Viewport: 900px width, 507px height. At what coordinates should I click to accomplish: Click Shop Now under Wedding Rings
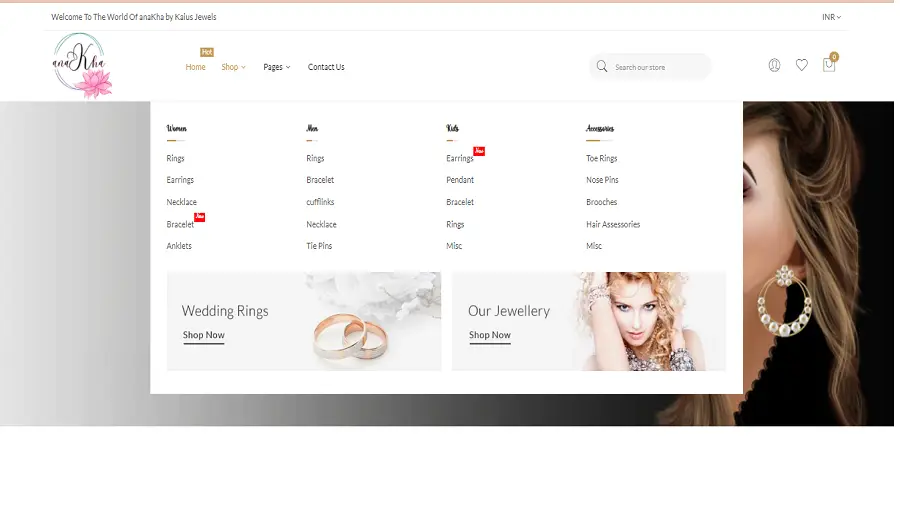(x=203, y=335)
